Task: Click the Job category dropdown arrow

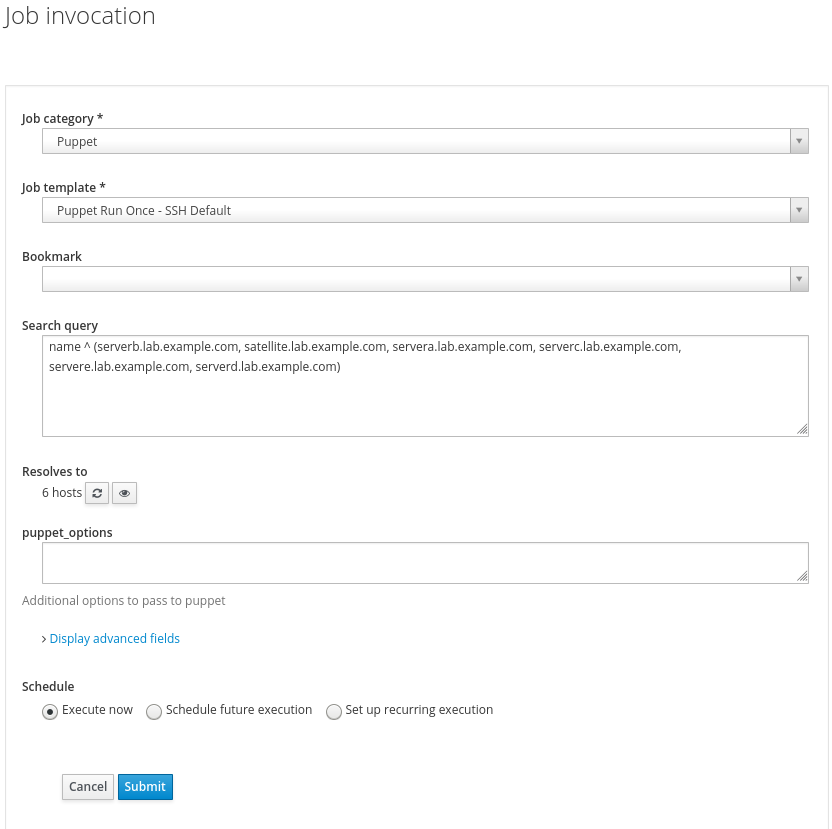Action: point(798,141)
